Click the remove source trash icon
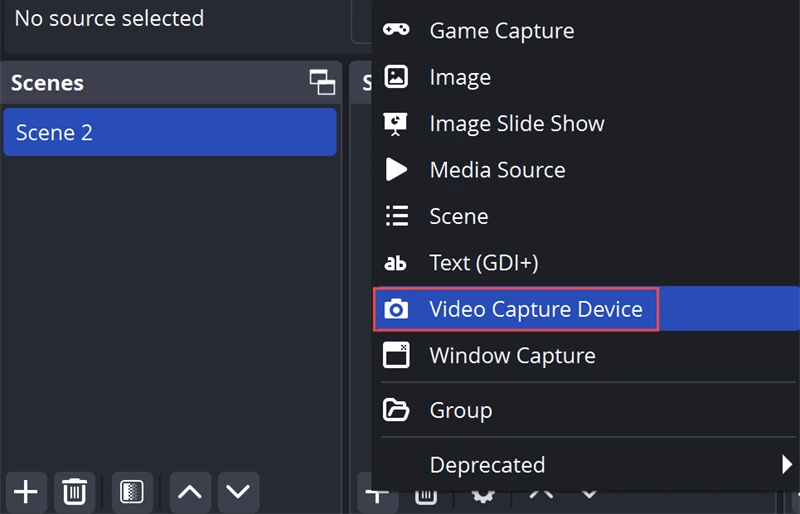This screenshot has width=800, height=514. click(x=425, y=494)
